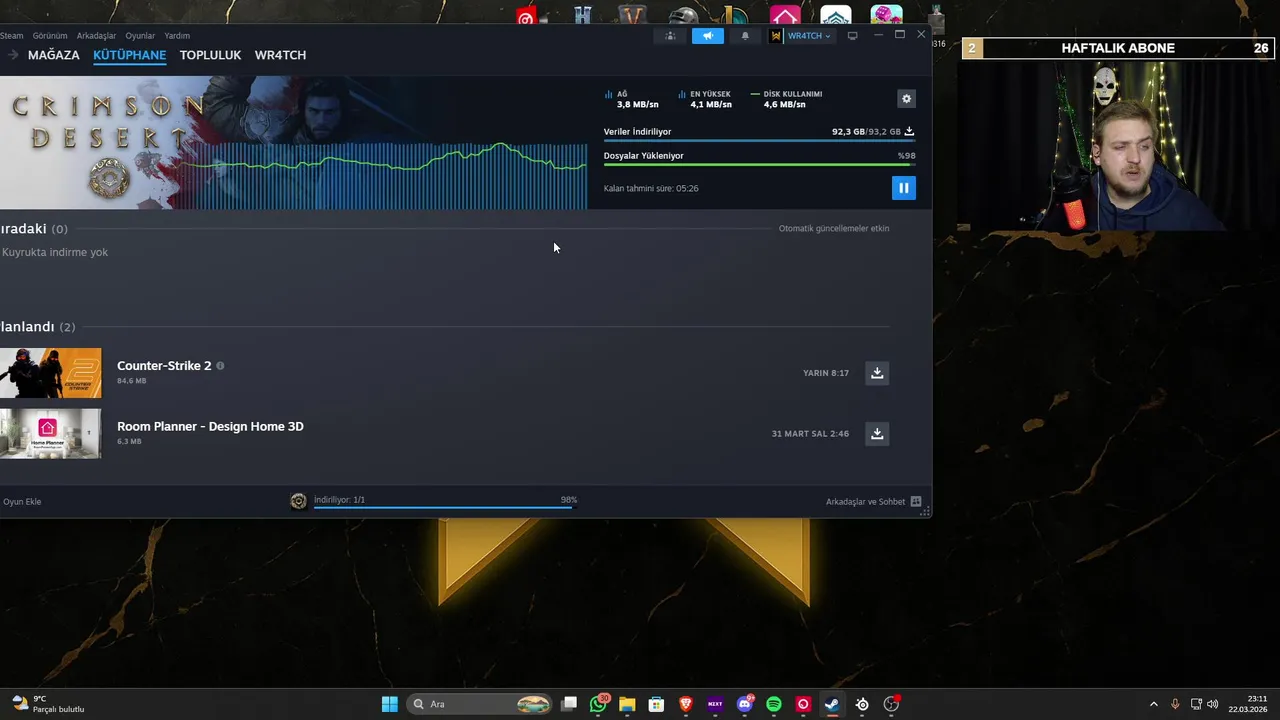Click the taskbar Ara search box
1280x720 pixels.
point(480,704)
